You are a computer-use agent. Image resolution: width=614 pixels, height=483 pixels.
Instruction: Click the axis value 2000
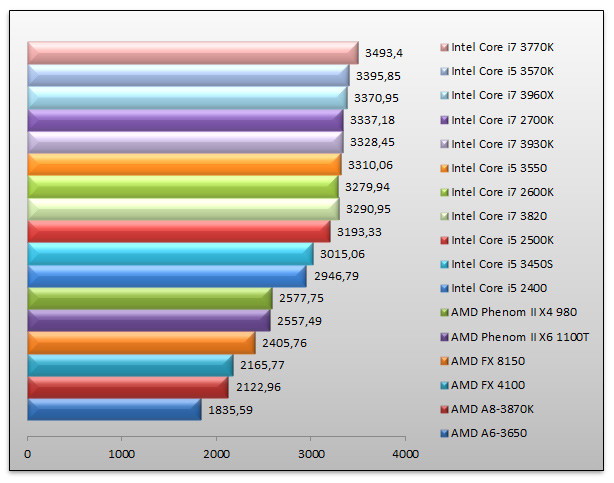216,454
